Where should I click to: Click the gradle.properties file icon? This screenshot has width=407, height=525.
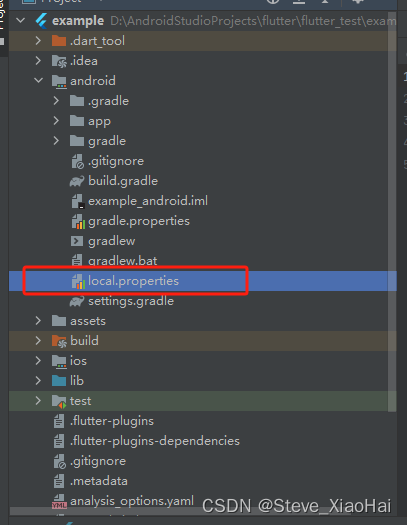[x=78, y=222]
